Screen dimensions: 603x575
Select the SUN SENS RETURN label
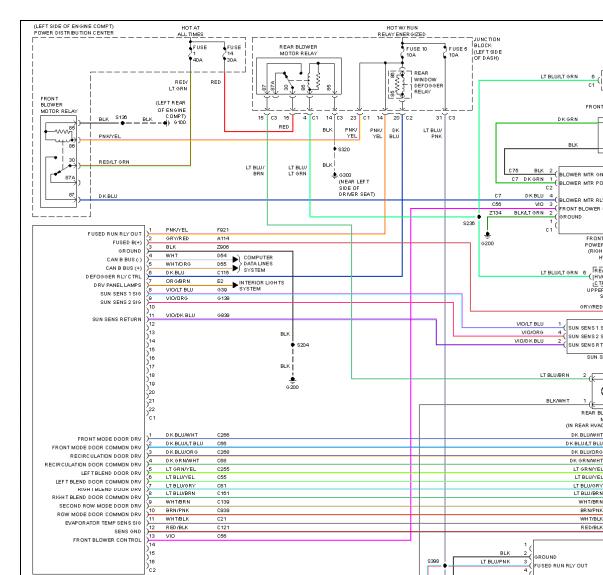117,320
